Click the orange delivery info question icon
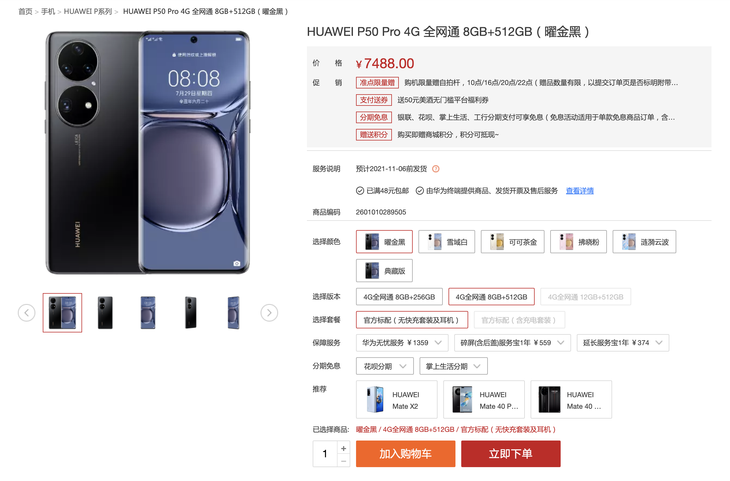Image resolution: width=730 pixels, height=481 pixels. click(436, 169)
